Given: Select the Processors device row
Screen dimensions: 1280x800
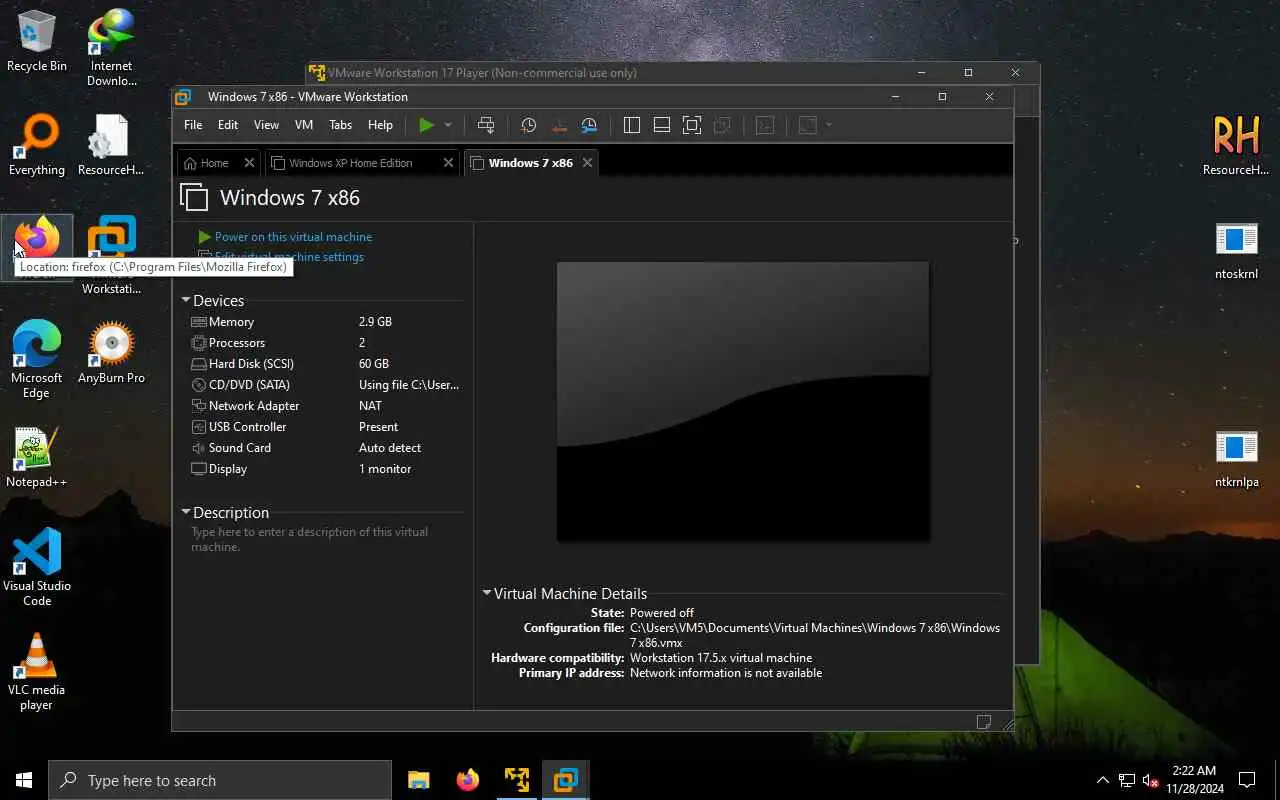Looking at the screenshot, I should pyautogui.click(x=325, y=343).
